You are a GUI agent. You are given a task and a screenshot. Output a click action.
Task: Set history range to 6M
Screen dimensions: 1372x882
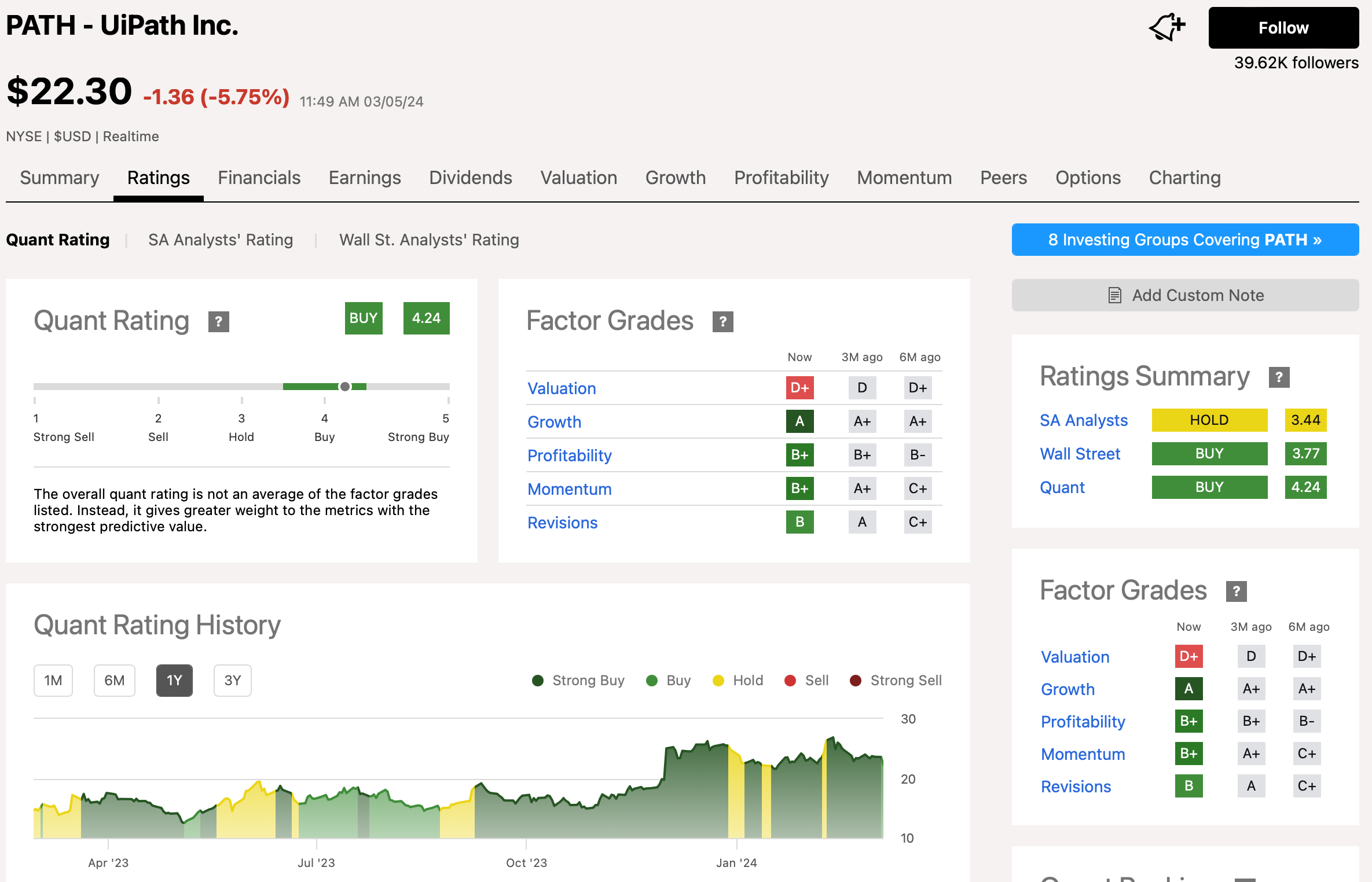(115, 681)
